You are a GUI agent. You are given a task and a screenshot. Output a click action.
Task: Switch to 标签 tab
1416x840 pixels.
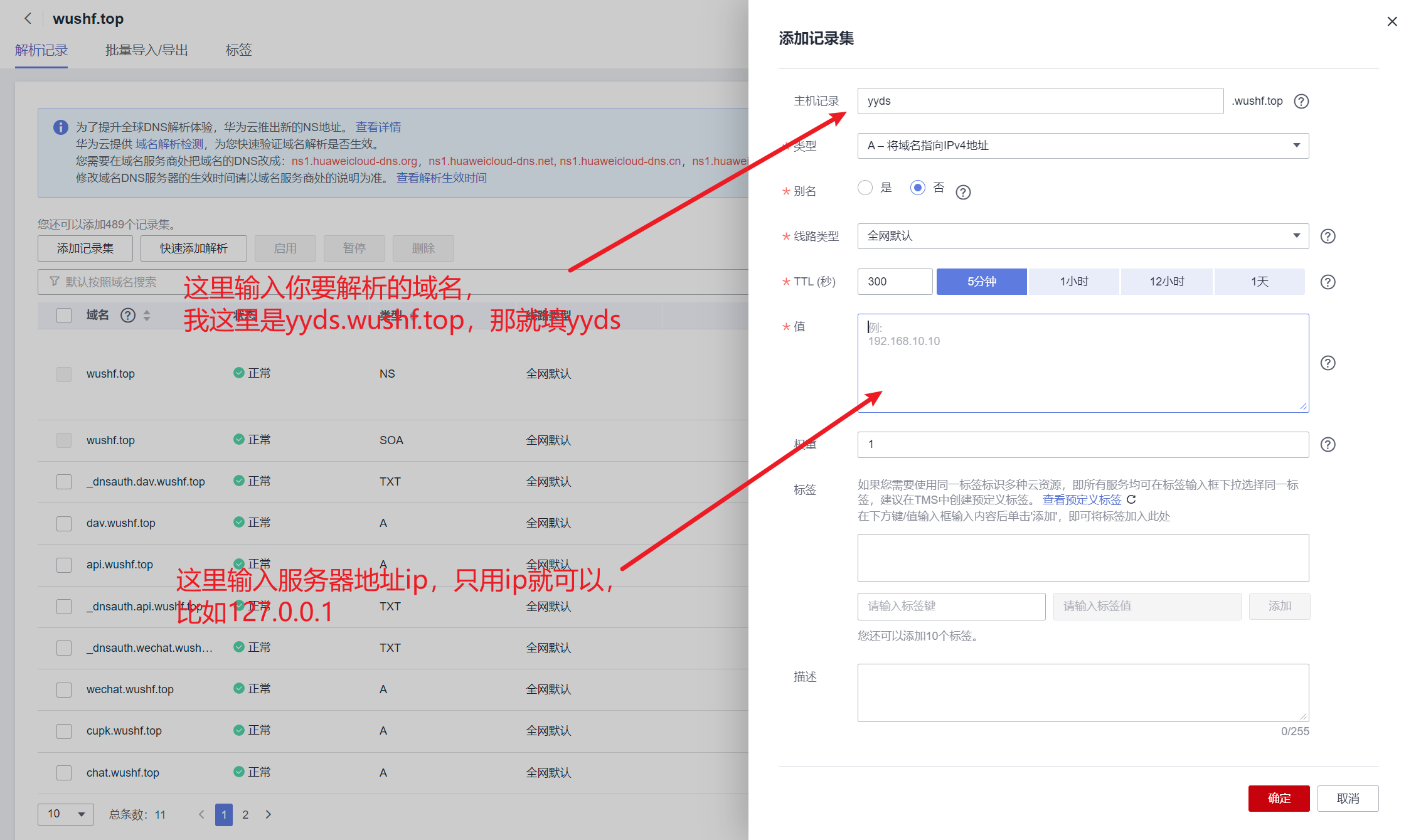[238, 50]
